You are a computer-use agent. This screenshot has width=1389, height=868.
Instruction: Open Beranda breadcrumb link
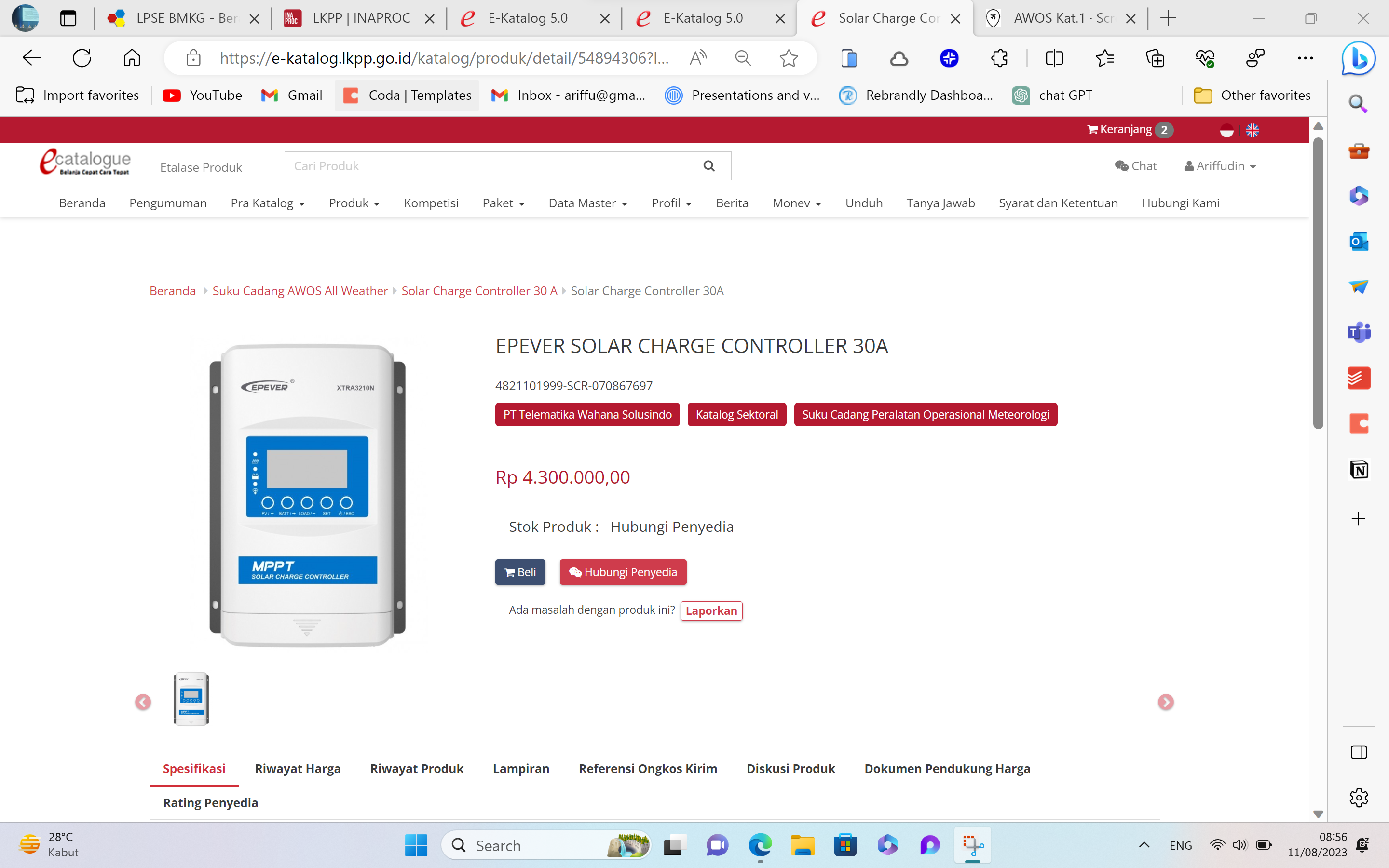coord(173,291)
